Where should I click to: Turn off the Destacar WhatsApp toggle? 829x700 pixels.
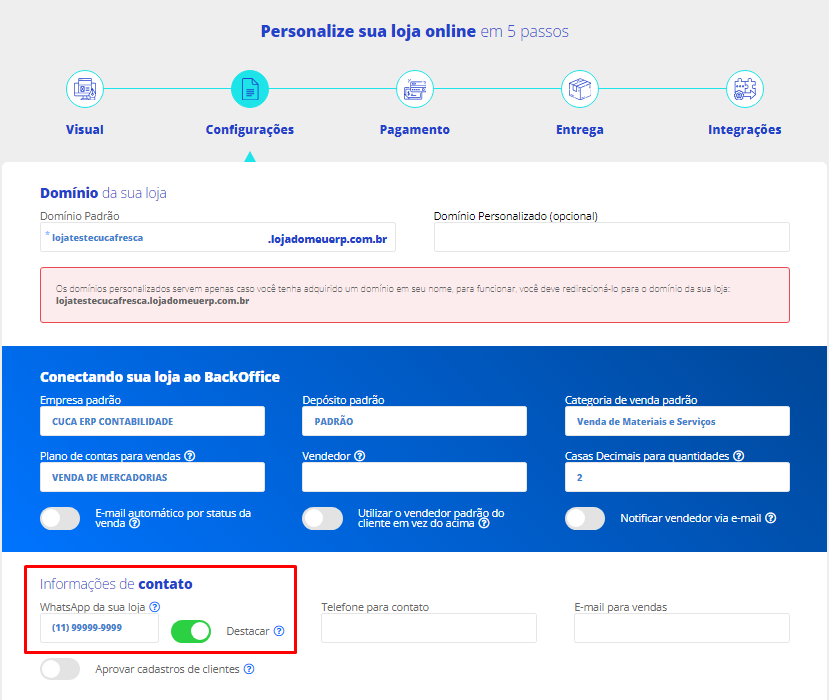click(191, 631)
